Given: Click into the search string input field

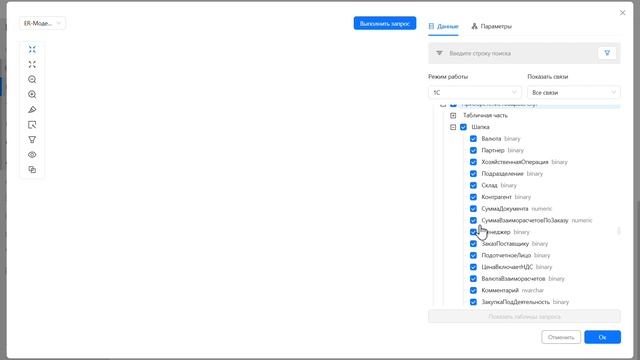Looking at the screenshot, I should click(x=520, y=53).
